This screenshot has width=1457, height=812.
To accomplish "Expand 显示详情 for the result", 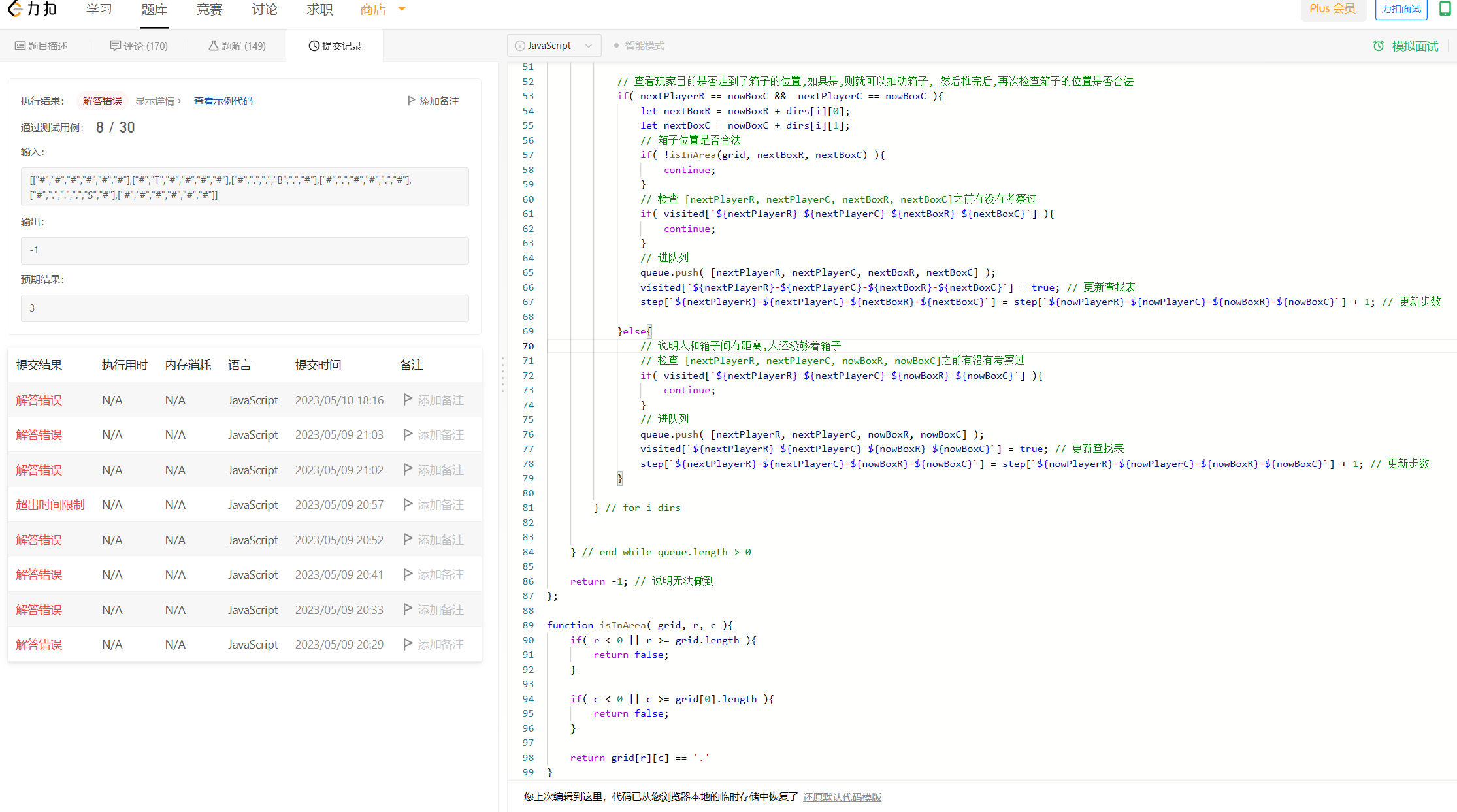I will click(x=158, y=101).
